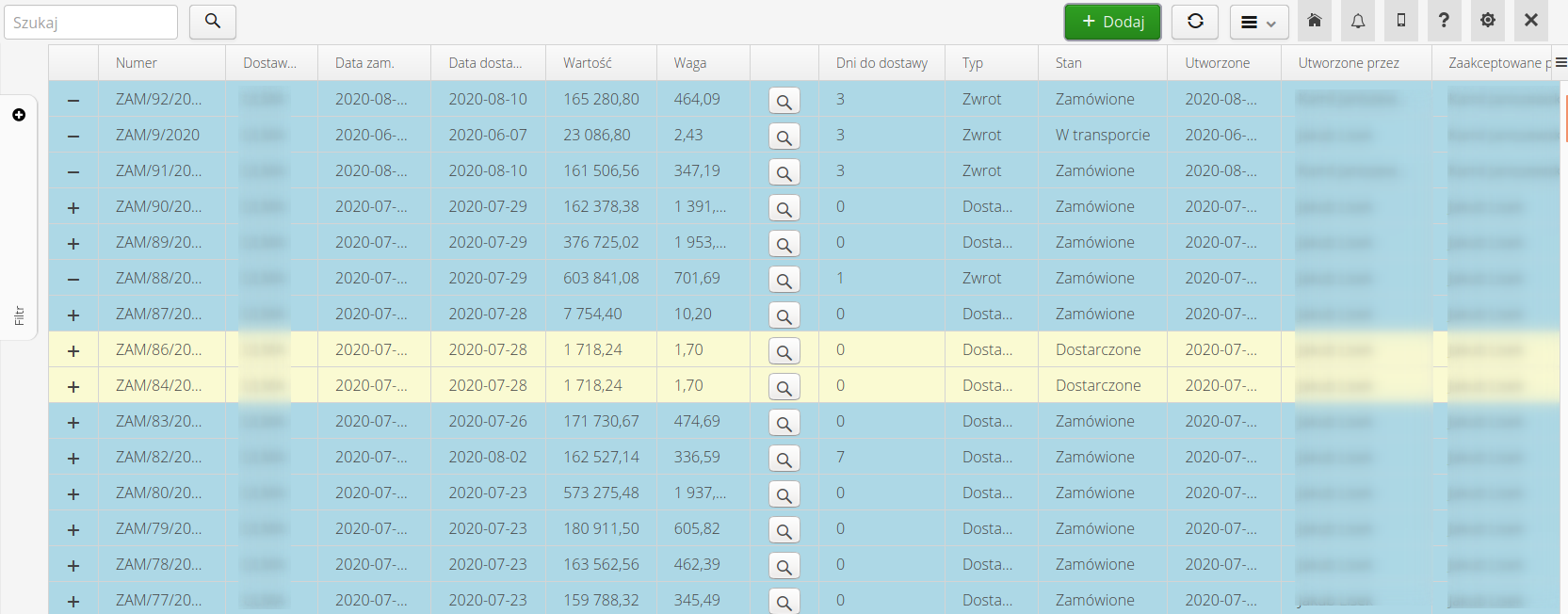Preview order ZAM/9/2020 with magnifier icon
The width and height of the screenshot is (1568, 614).
tap(784, 137)
